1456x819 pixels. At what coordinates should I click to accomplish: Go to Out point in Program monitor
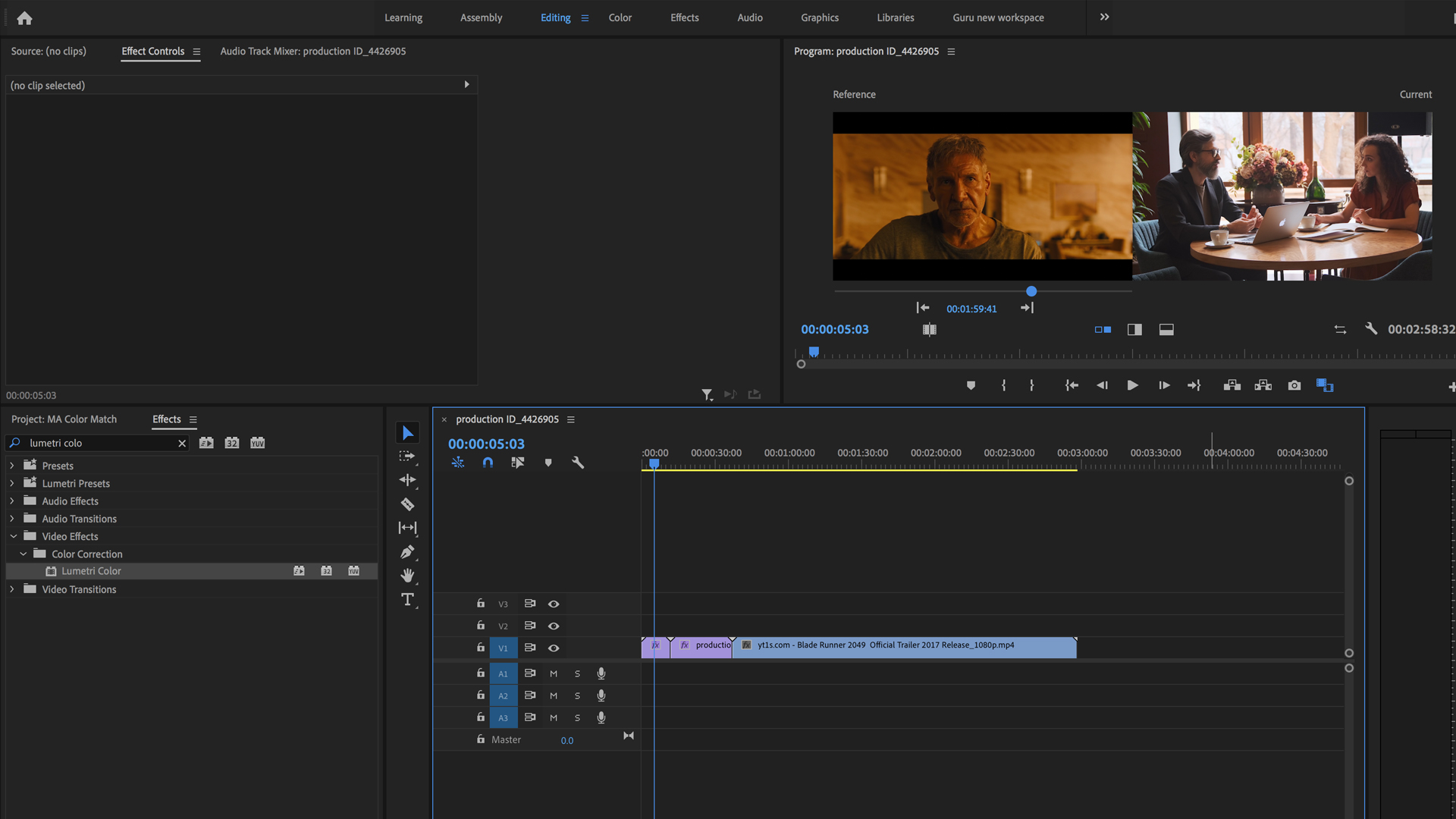pos(1194,385)
